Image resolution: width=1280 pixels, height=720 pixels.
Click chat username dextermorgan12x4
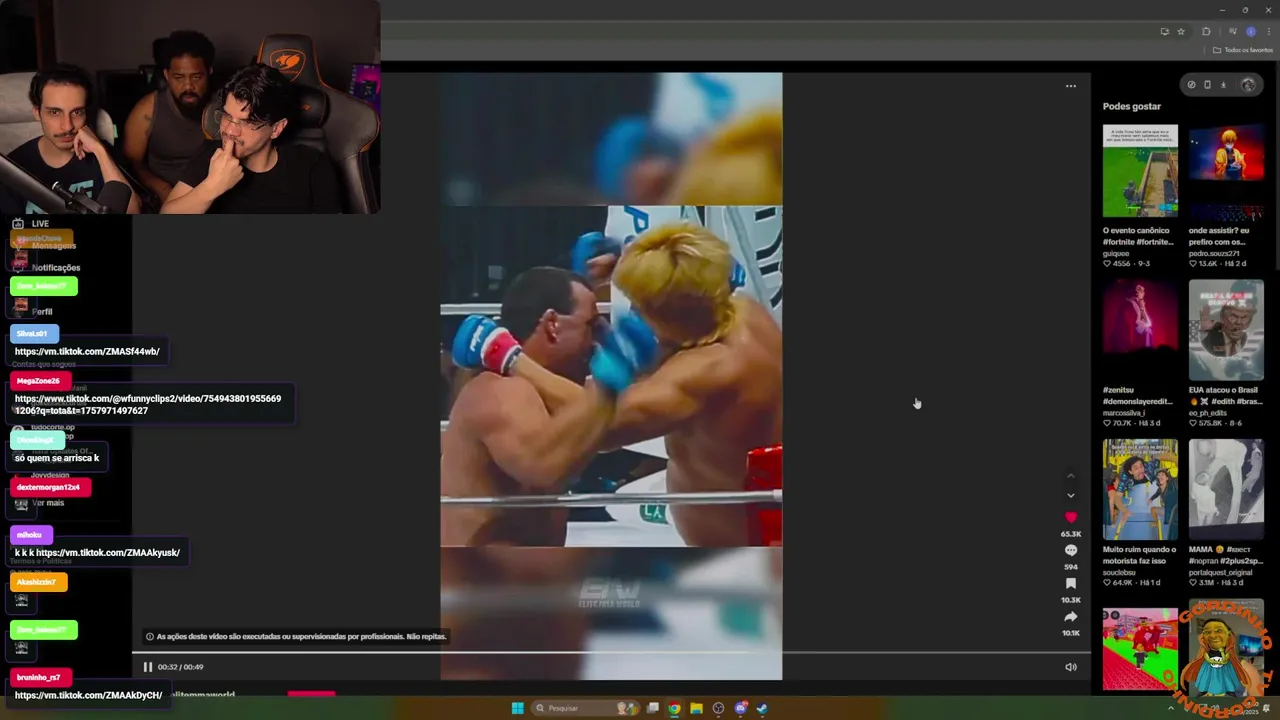48,487
